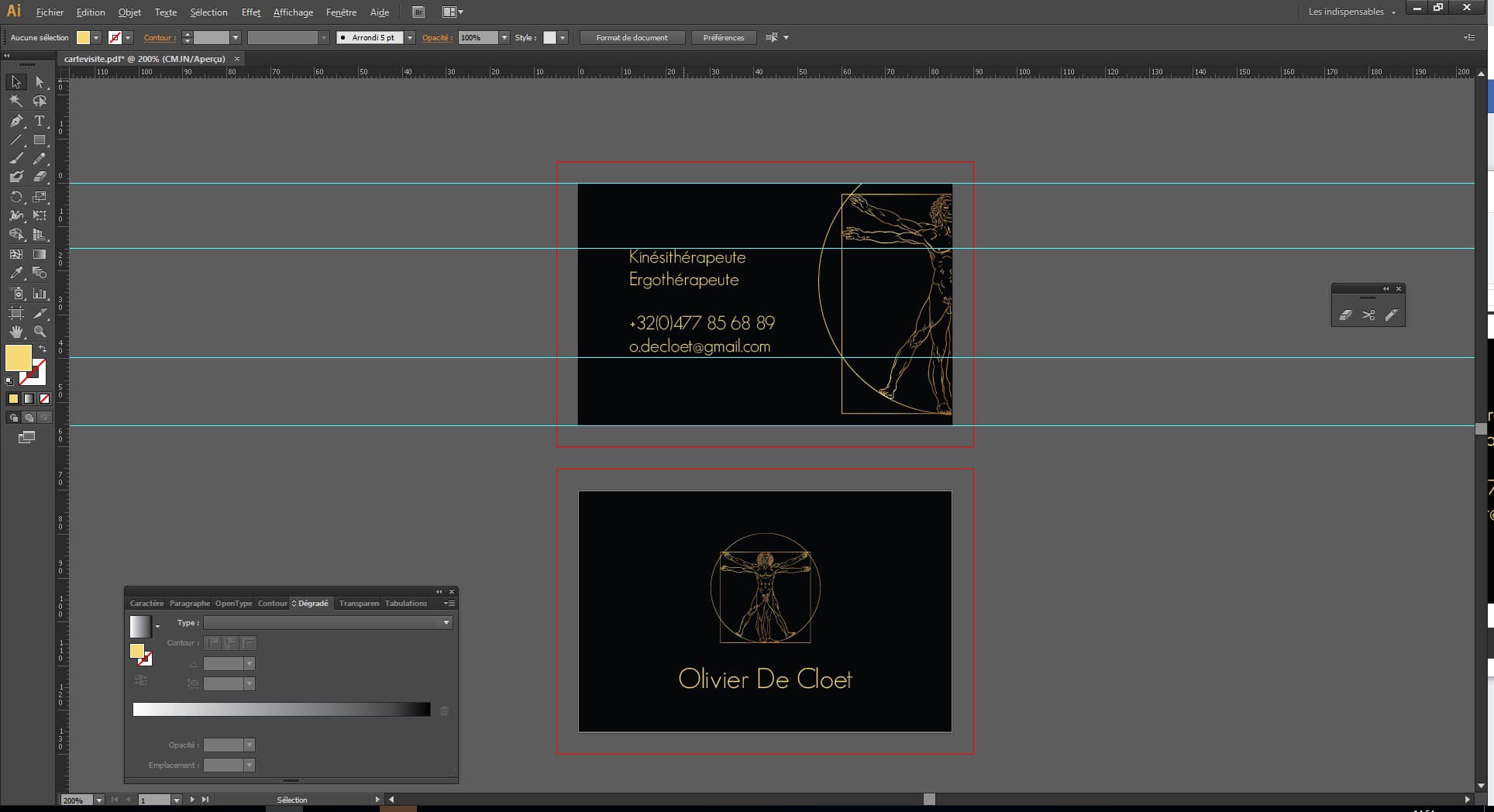Click the Préférences button
Screen dimensions: 1494x812
coord(724,38)
